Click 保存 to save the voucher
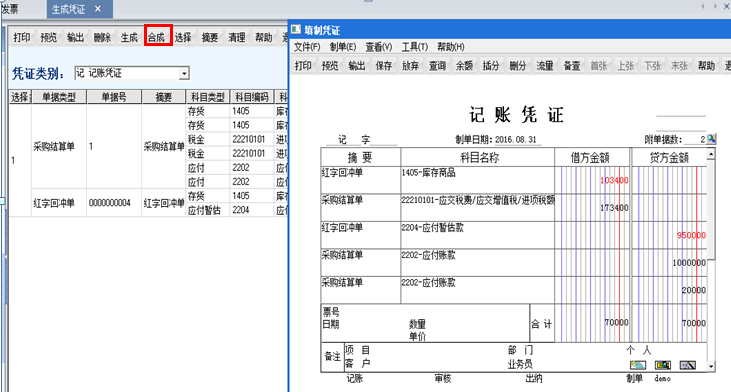731x392 pixels. (x=384, y=66)
